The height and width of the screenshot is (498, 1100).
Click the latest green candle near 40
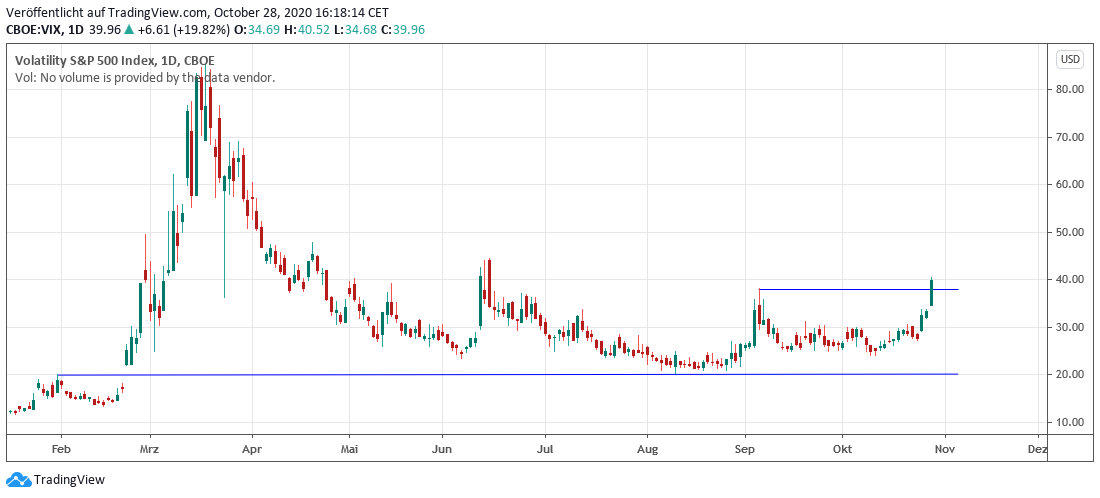[x=931, y=292]
